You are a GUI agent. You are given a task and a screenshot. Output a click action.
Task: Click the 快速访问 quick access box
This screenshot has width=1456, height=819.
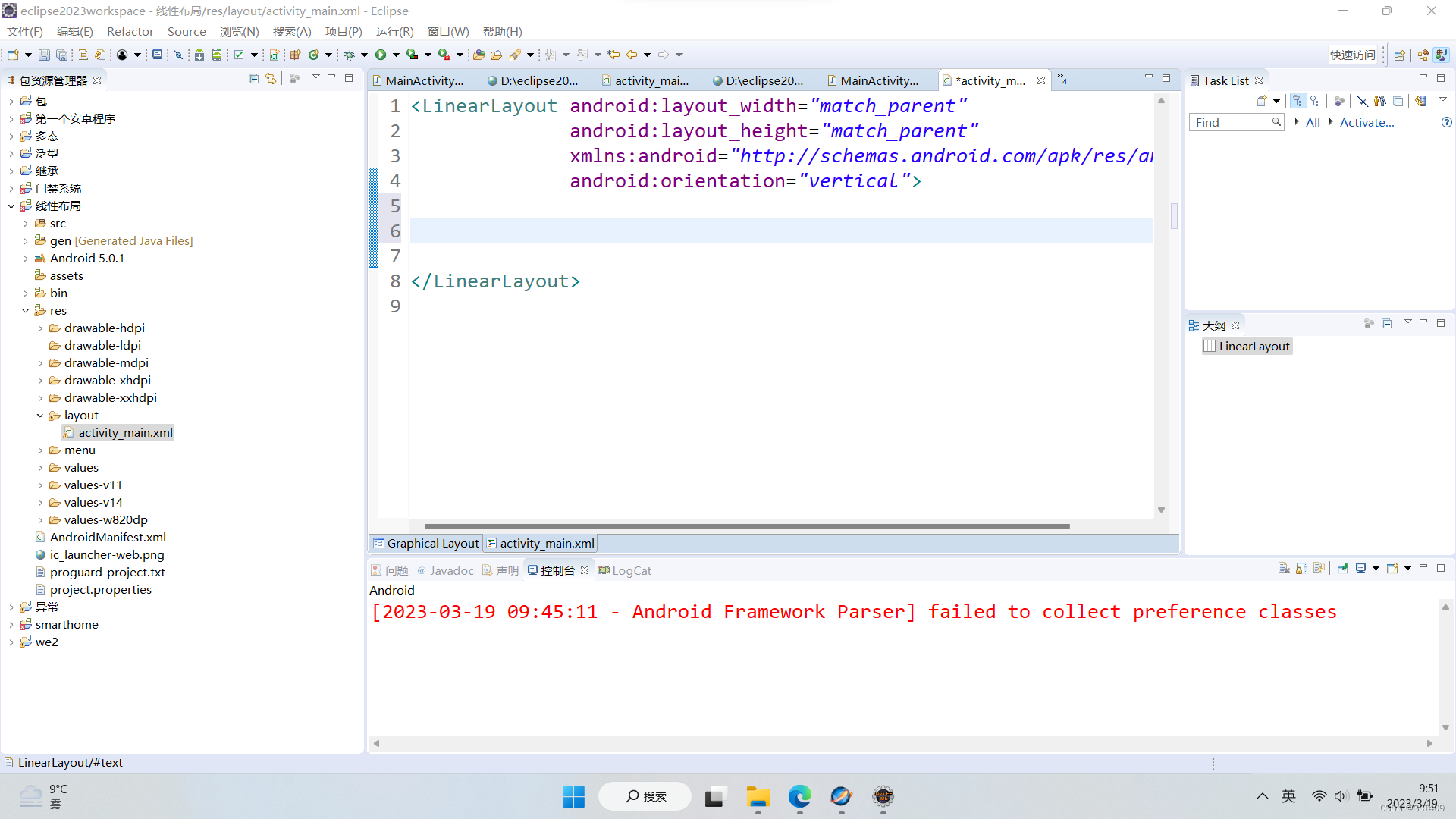tap(1352, 55)
